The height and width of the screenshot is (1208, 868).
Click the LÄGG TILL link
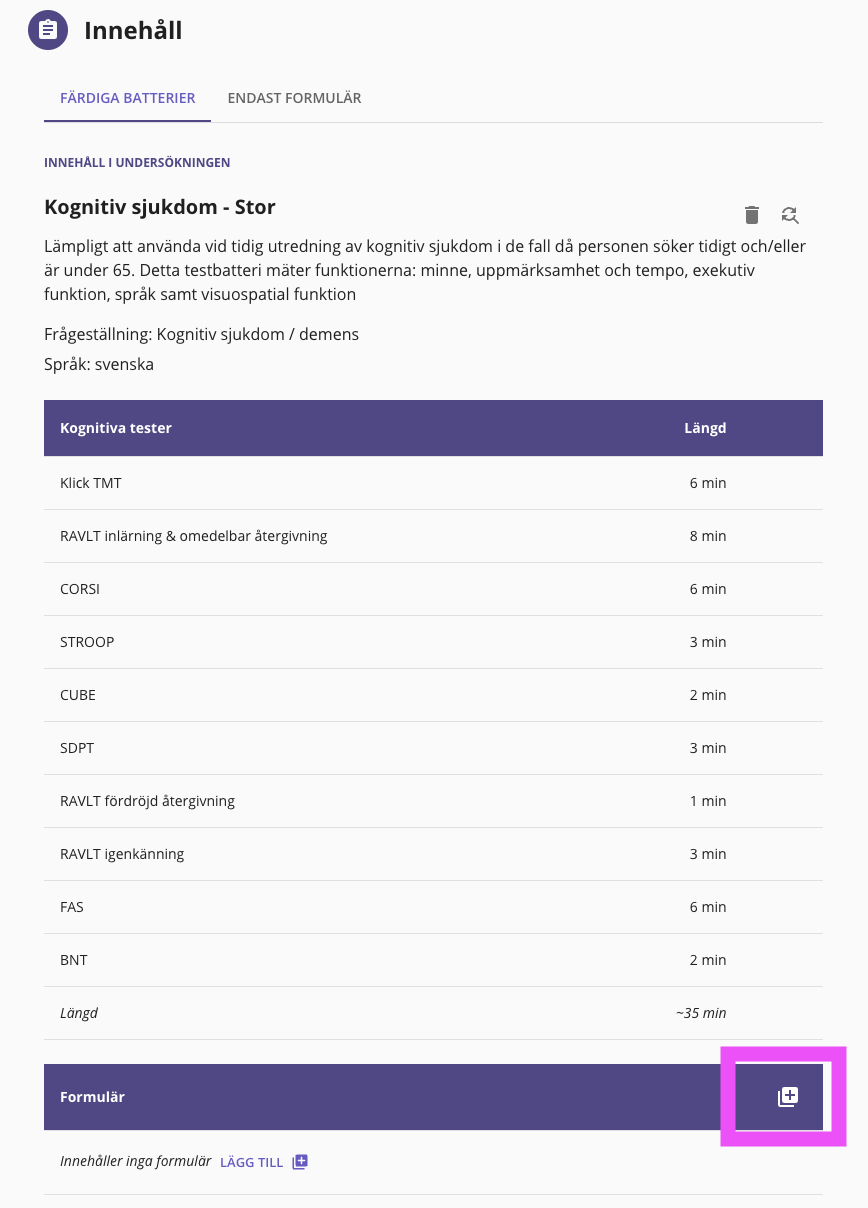point(252,1162)
